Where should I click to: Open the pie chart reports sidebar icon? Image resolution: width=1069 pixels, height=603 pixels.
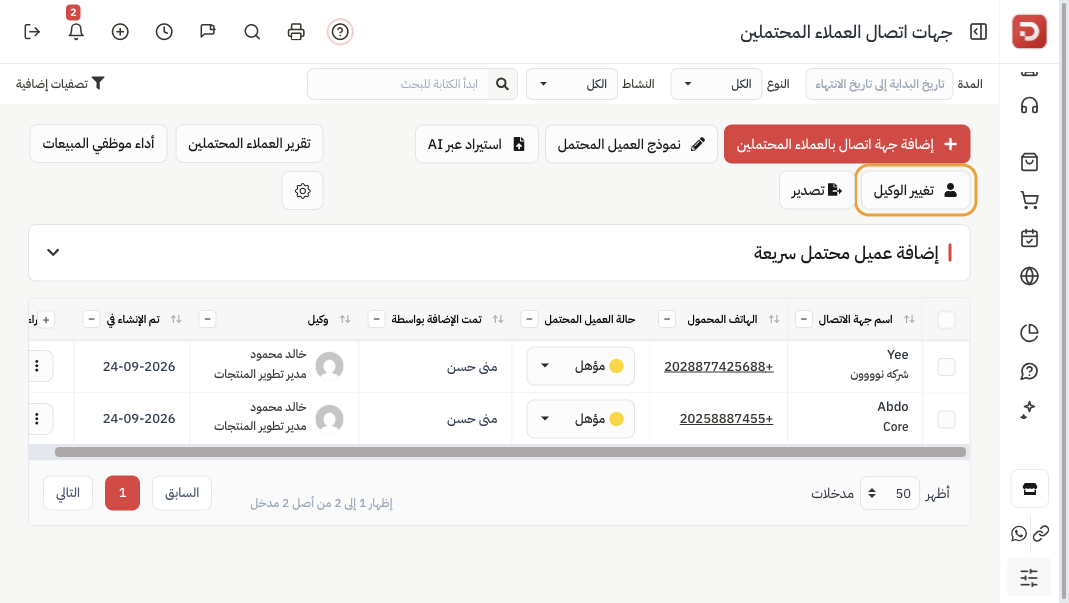1029,333
